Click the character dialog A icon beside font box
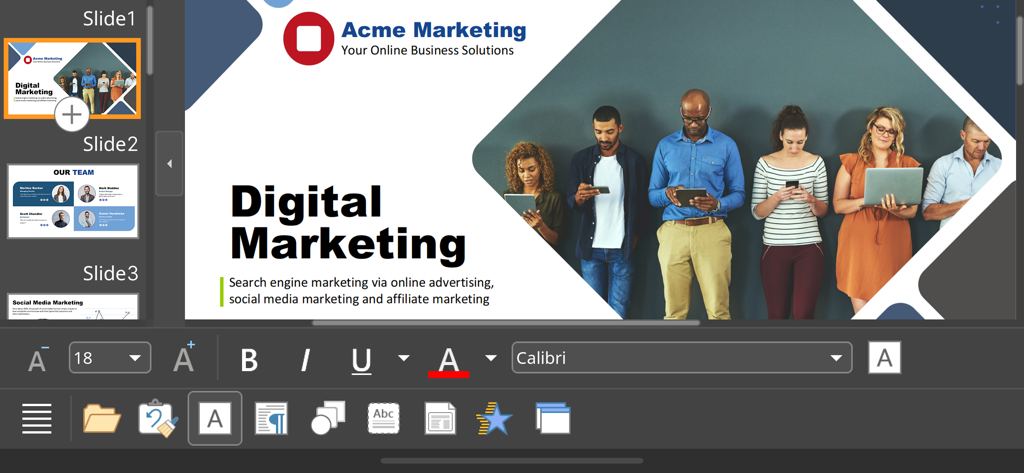This screenshot has width=1024, height=473. point(884,357)
